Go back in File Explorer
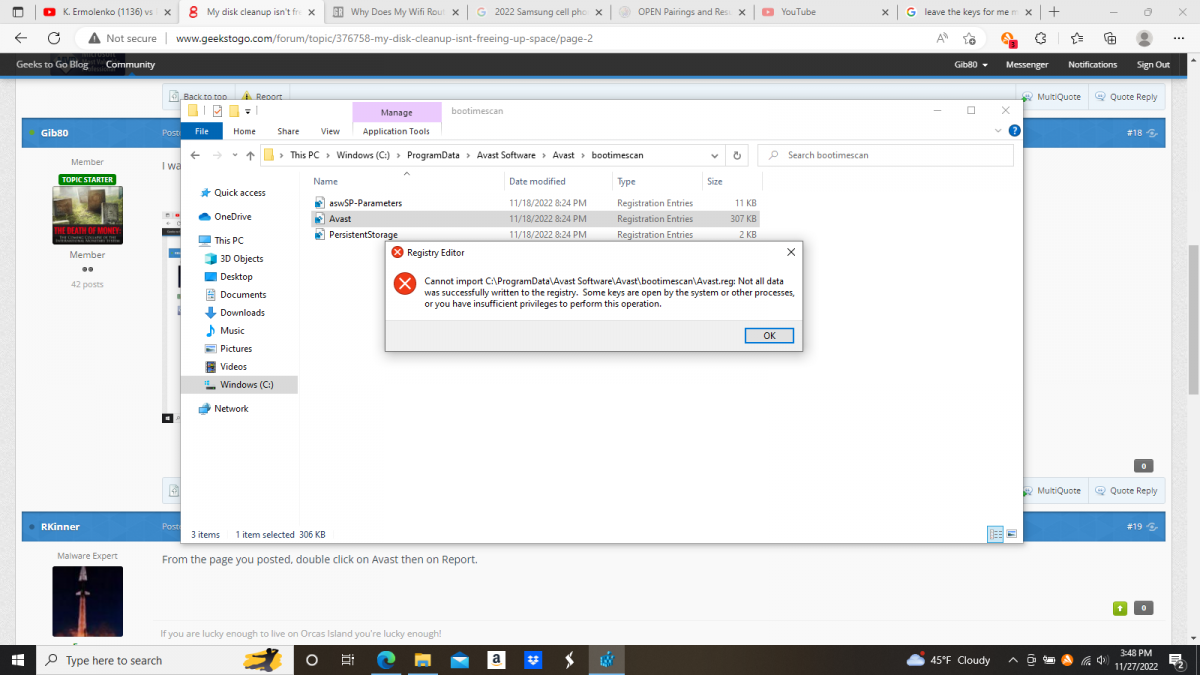 click(x=195, y=156)
